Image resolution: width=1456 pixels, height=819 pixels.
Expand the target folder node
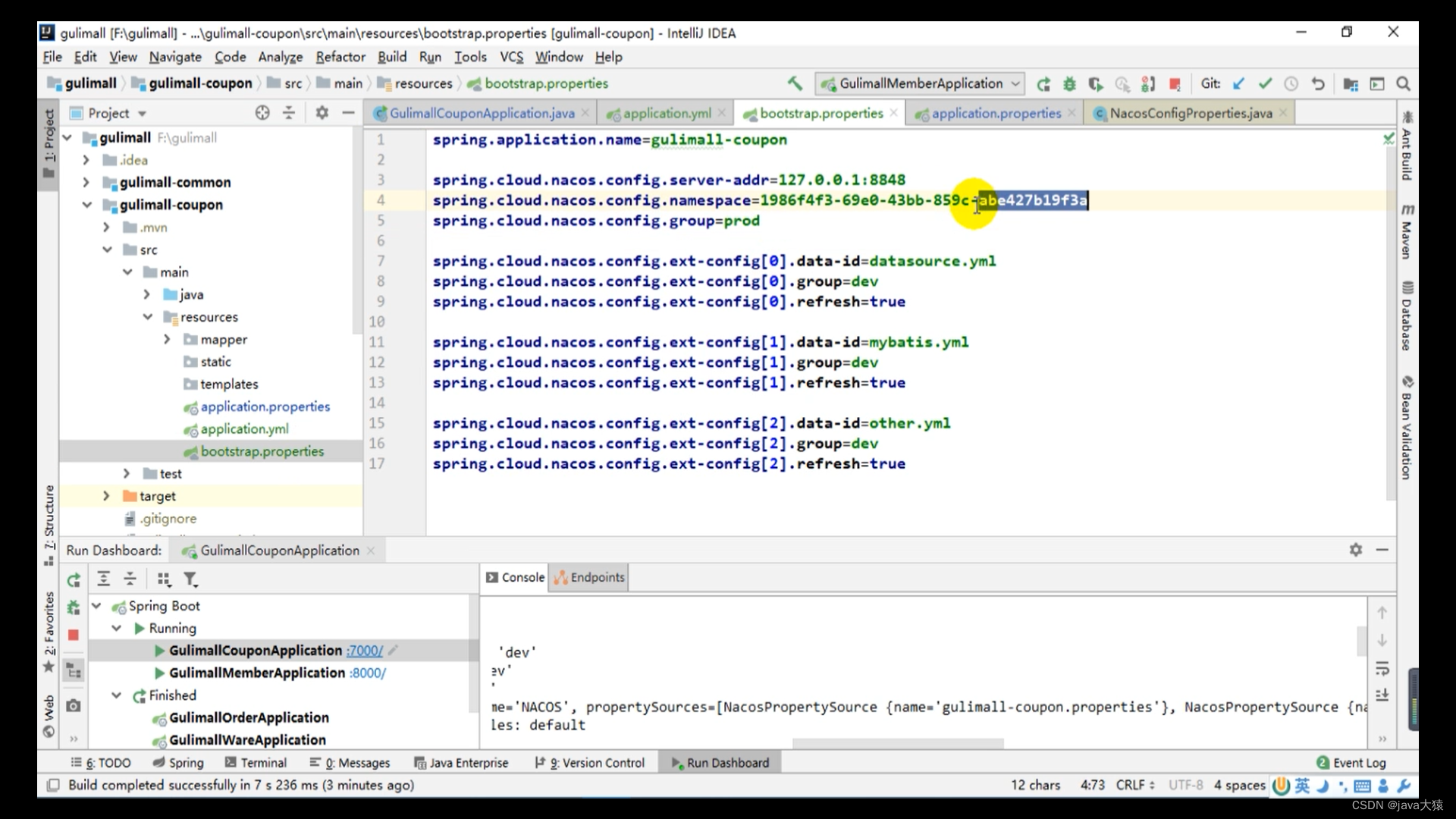106,496
